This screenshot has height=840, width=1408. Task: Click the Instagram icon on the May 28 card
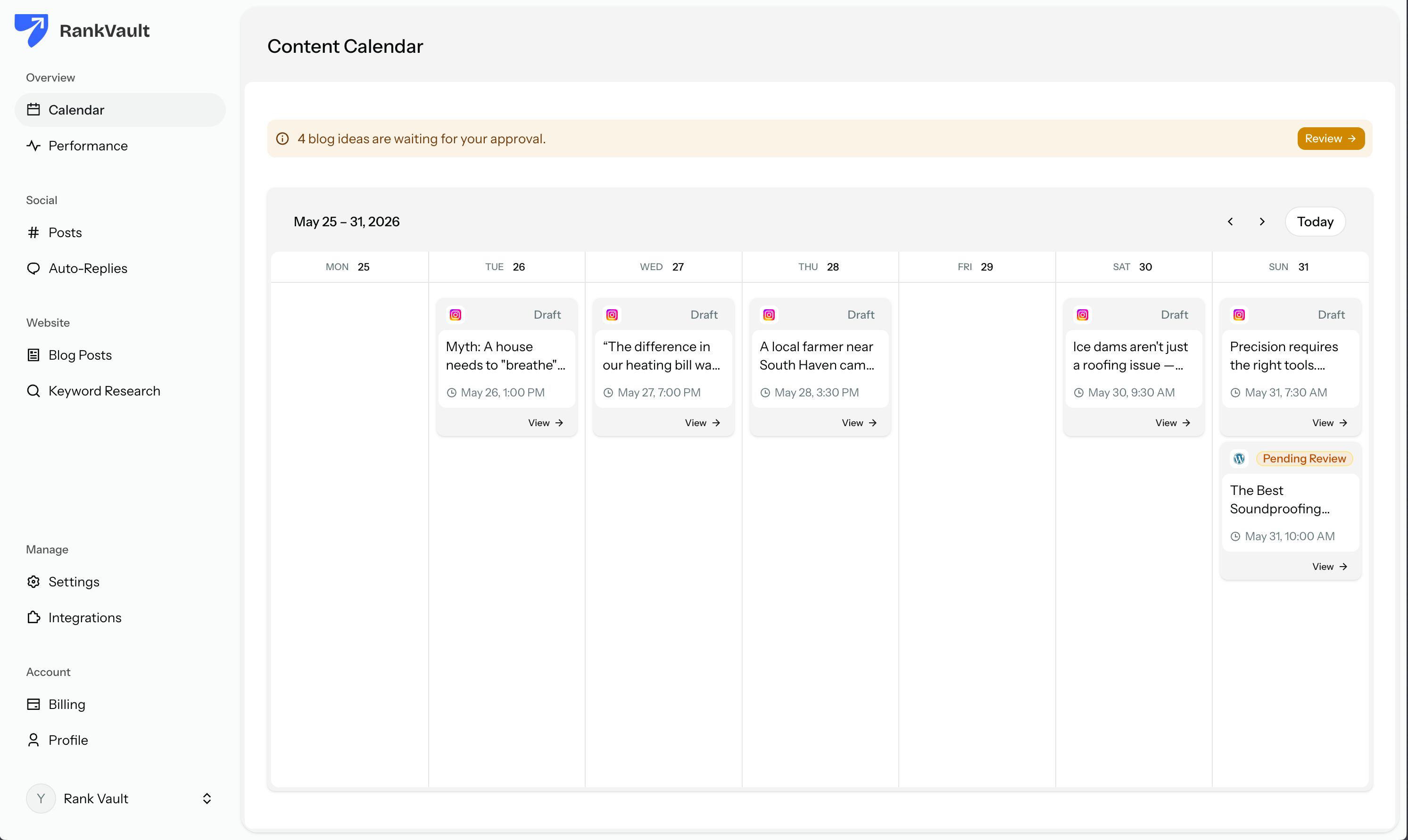(x=769, y=315)
